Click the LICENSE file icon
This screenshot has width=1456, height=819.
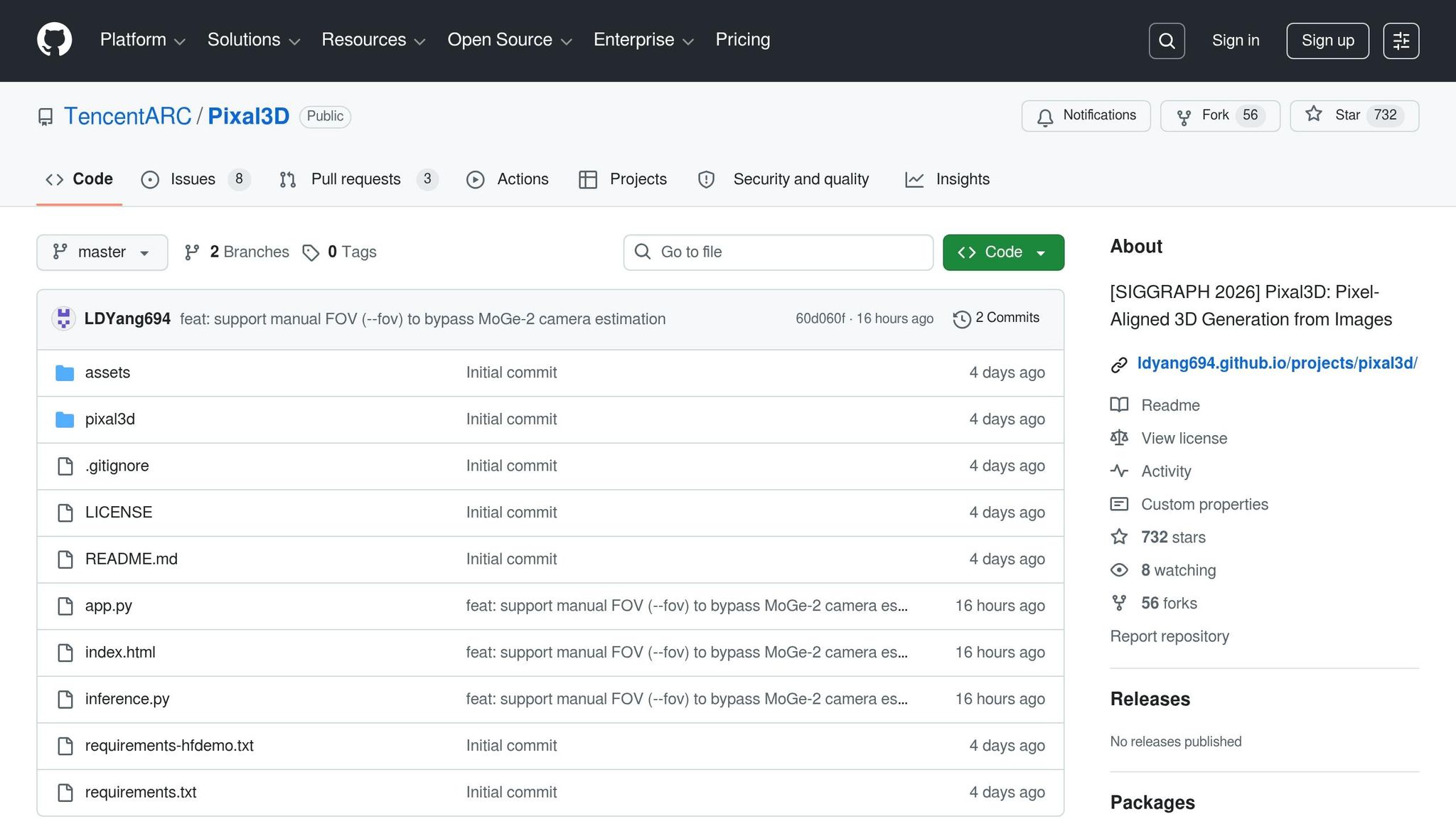(x=65, y=513)
